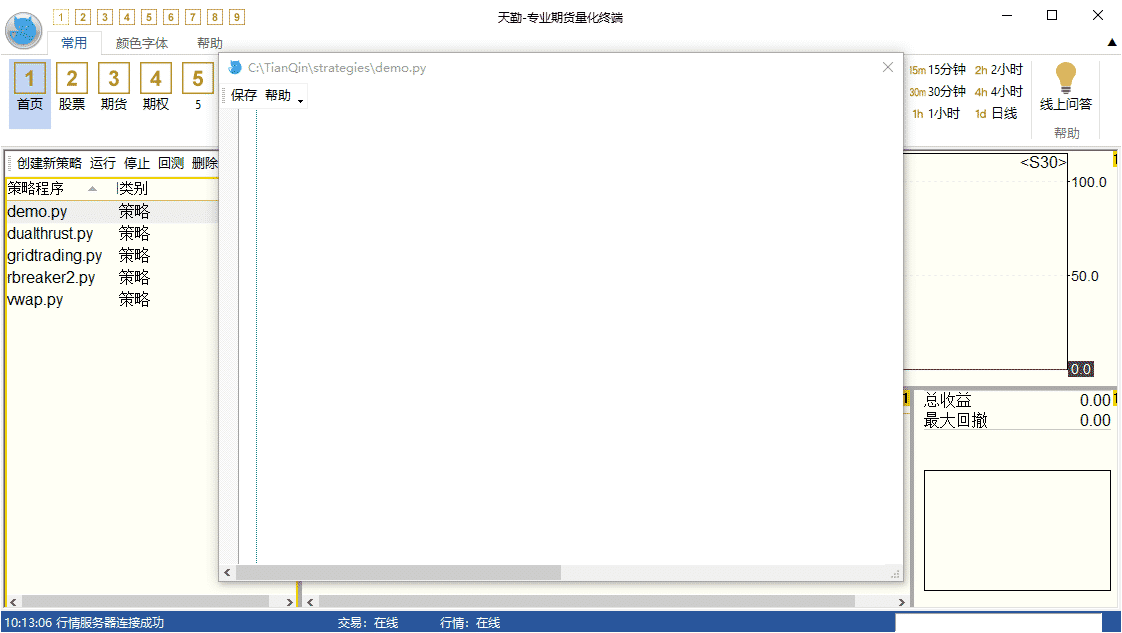This screenshot has height=633, width=1122.
Task: Close the demo.py editor window
Action: (887, 67)
